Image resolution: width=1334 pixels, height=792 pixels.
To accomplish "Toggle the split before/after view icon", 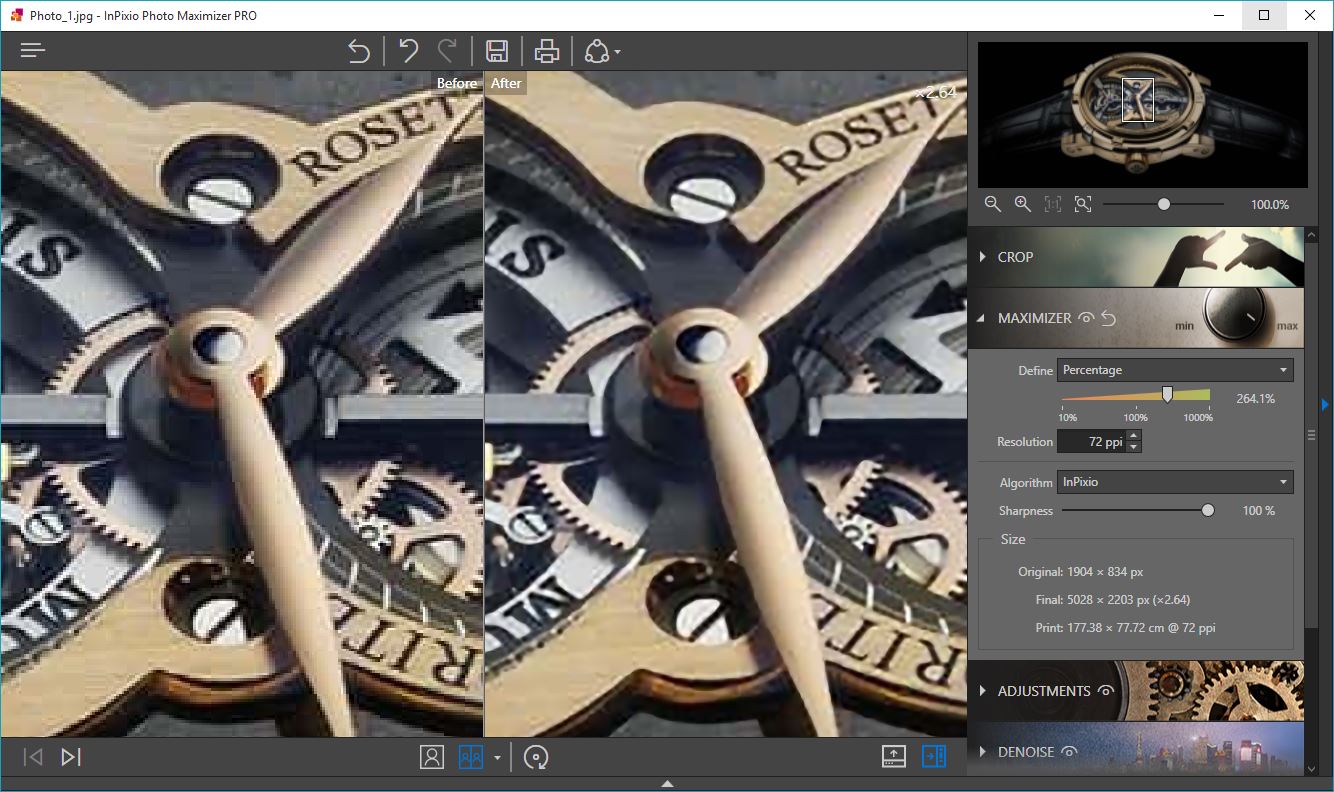I will 470,757.
